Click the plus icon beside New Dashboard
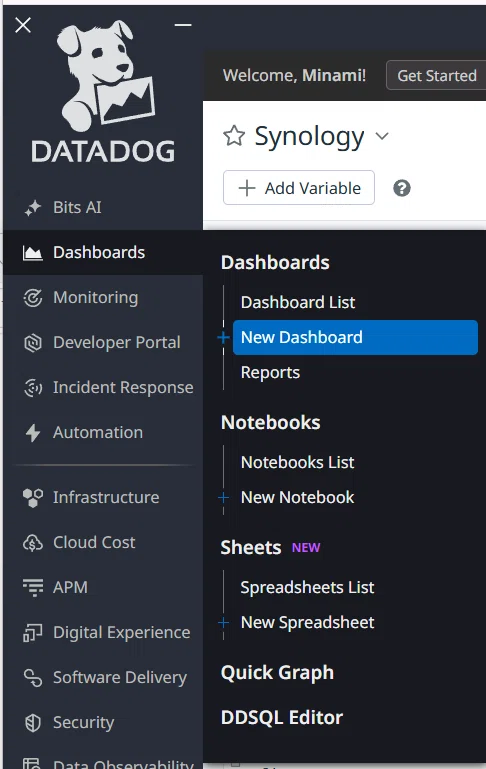This screenshot has width=486, height=769. (224, 337)
